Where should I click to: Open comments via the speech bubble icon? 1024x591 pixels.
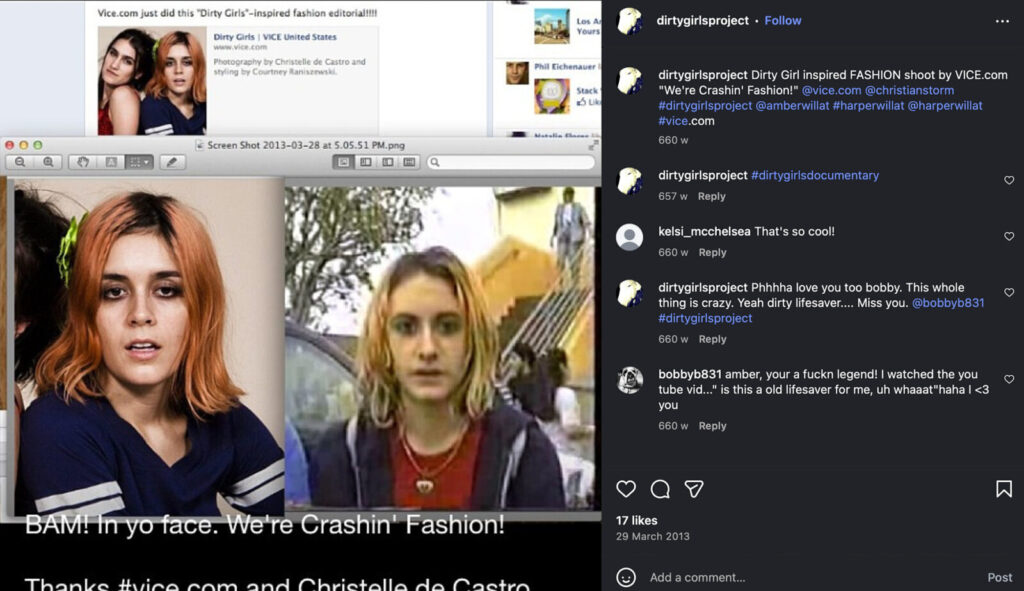pyautogui.click(x=660, y=489)
